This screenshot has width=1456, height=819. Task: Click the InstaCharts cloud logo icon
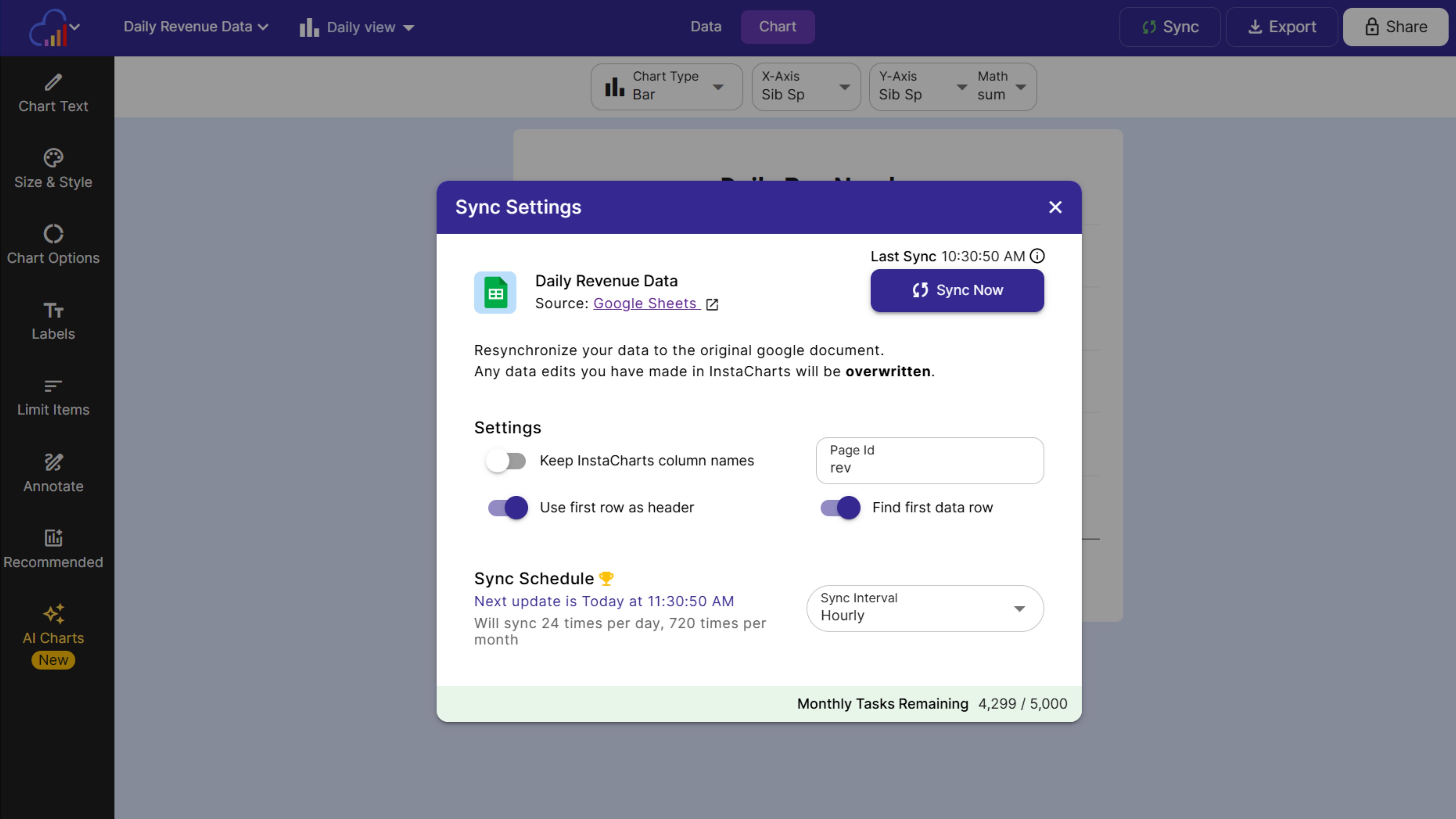coord(48,27)
